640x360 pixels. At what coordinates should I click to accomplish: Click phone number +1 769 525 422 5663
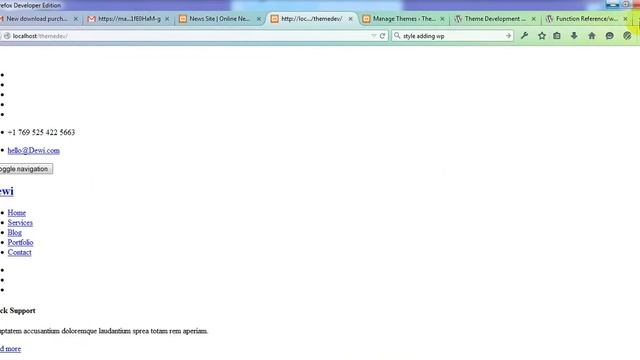pos(41,132)
